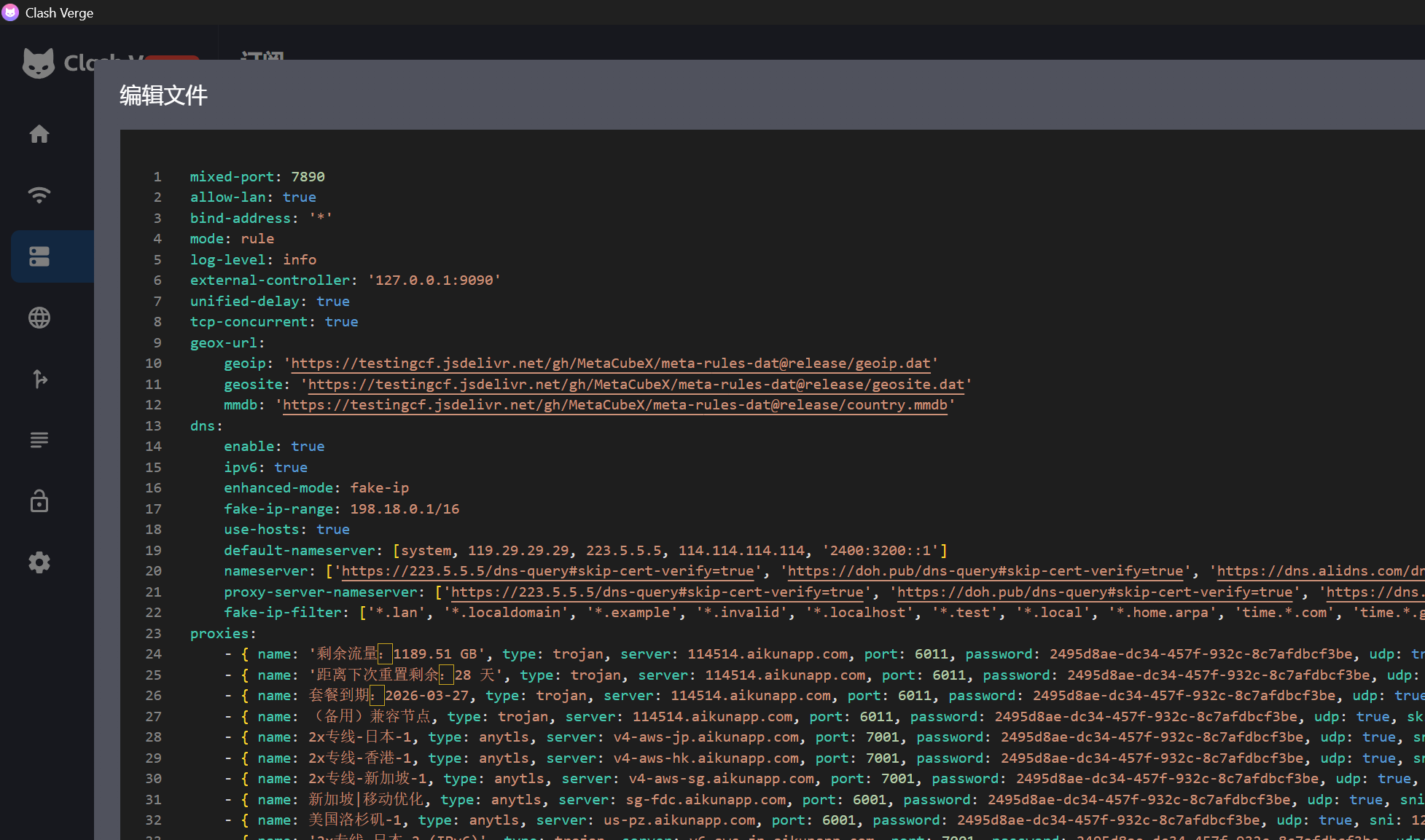1425x840 pixels.
Task: Click the (备用)兼容节点 name on line 27
Action: pos(370,717)
